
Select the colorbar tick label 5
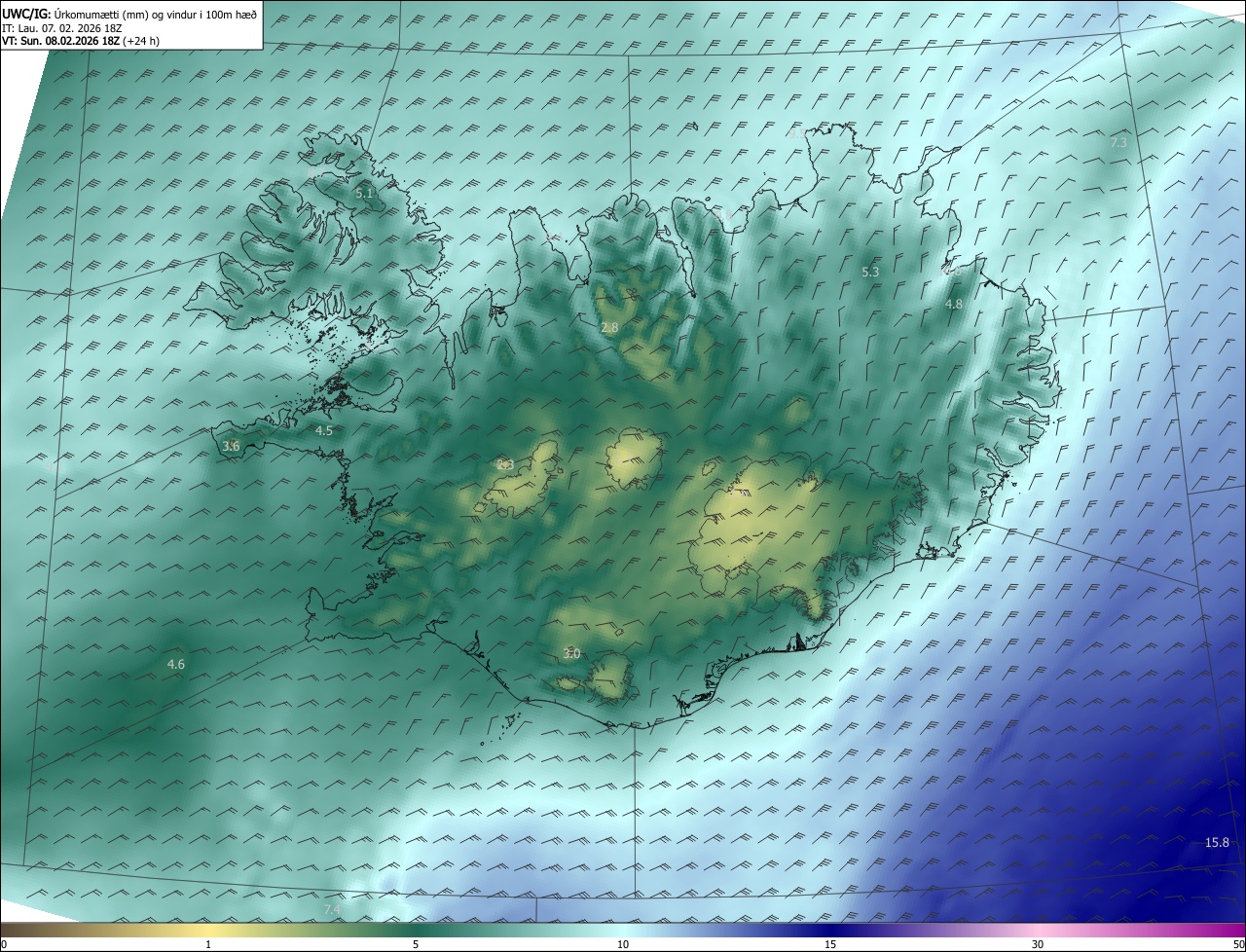click(x=416, y=944)
